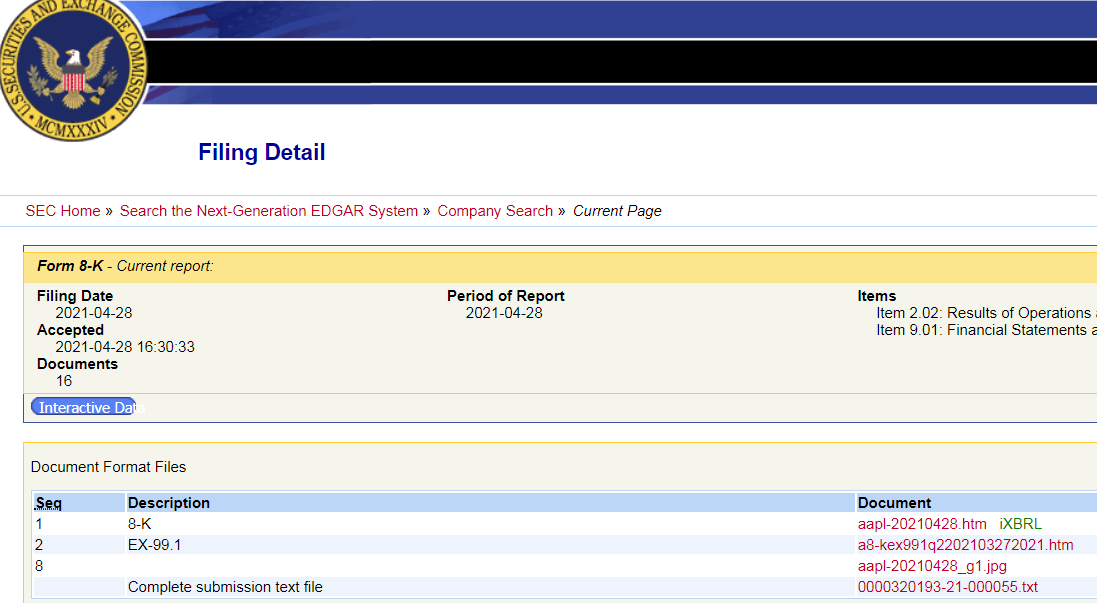Open the Company Search breadcrumb link

pyautogui.click(x=495, y=211)
